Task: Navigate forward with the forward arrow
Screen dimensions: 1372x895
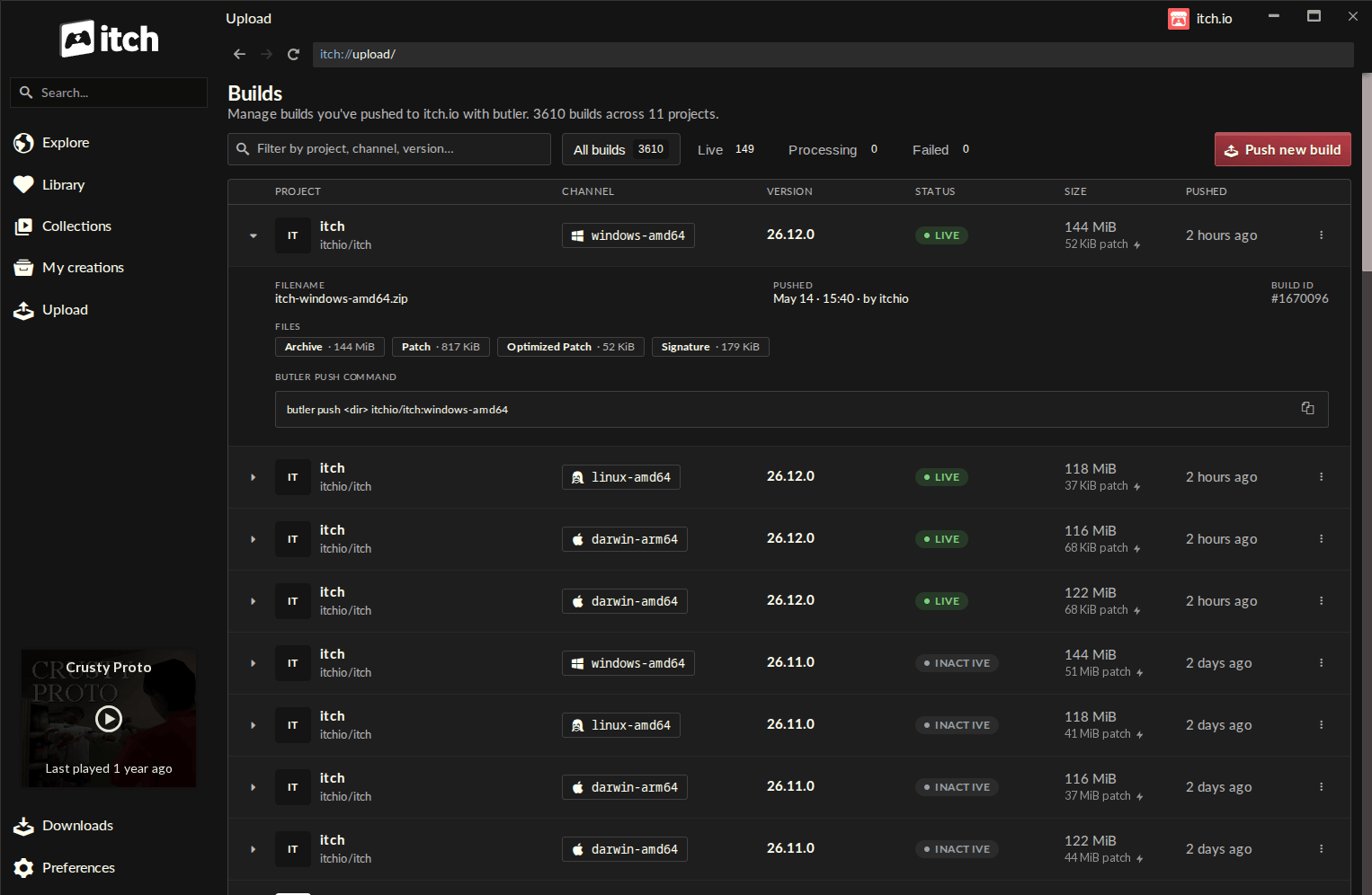Action: [266, 54]
